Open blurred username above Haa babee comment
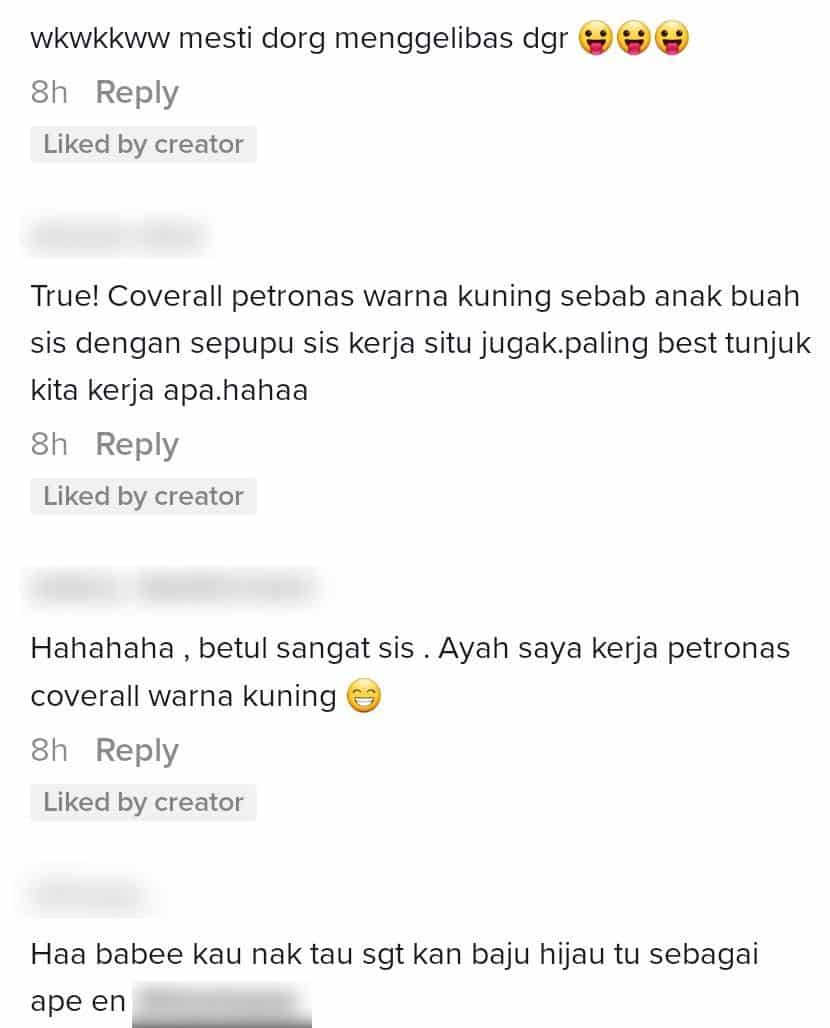The image size is (830, 1028). point(87,894)
